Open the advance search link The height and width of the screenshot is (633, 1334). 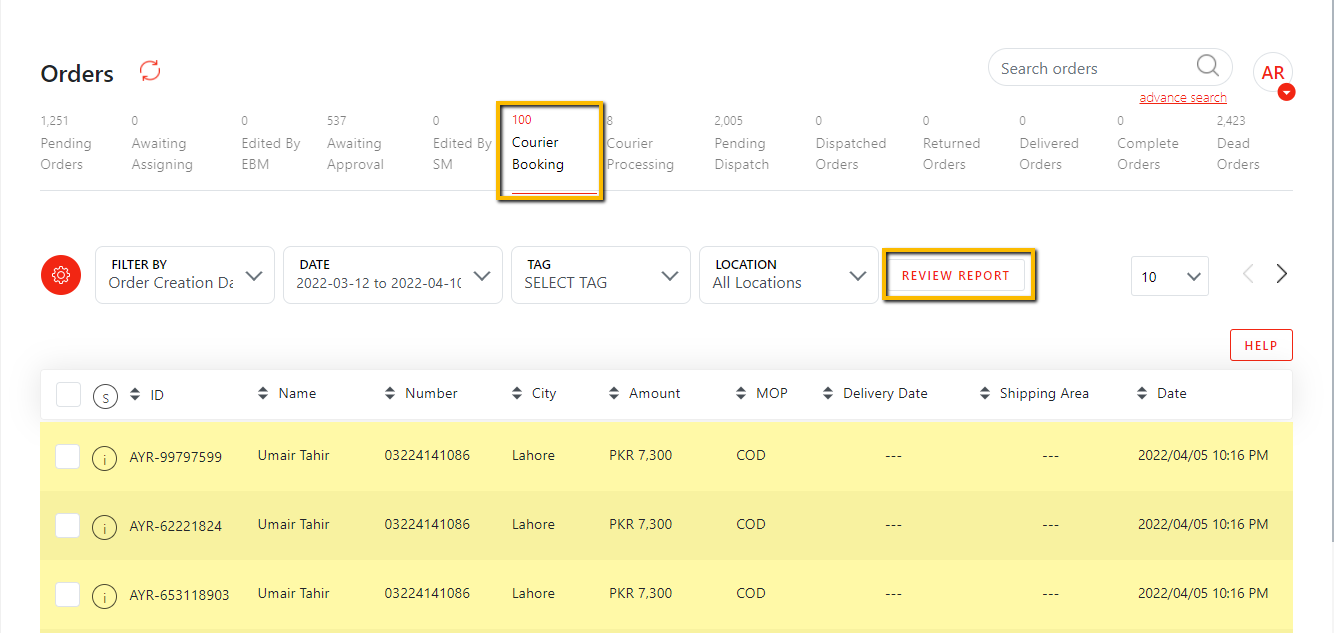1182,98
